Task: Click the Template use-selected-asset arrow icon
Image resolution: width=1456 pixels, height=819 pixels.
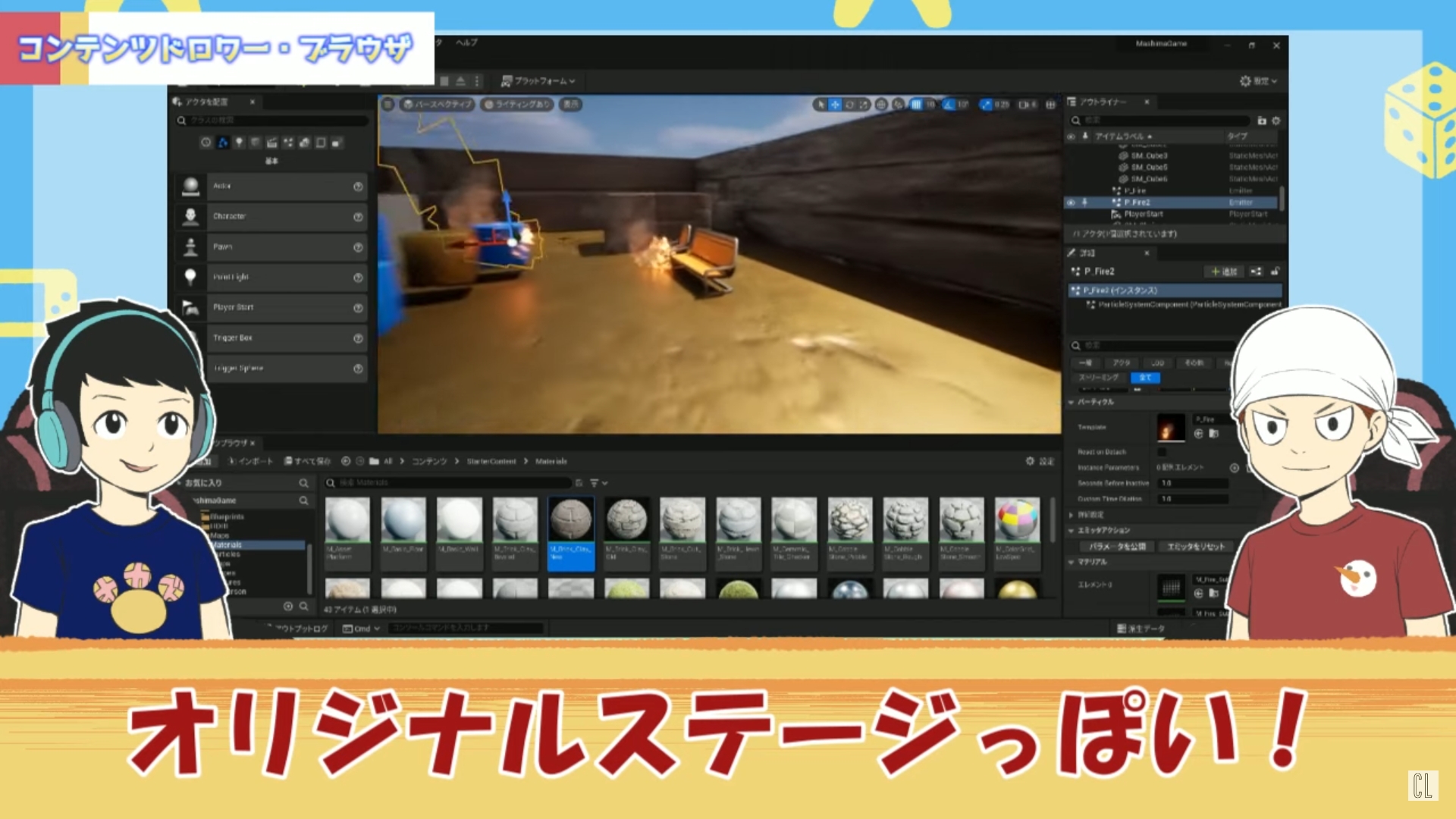Action: point(1198,434)
